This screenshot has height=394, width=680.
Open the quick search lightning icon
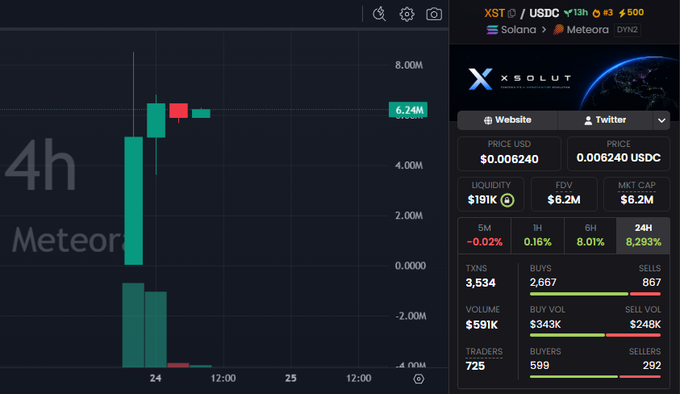click(379, 14)
